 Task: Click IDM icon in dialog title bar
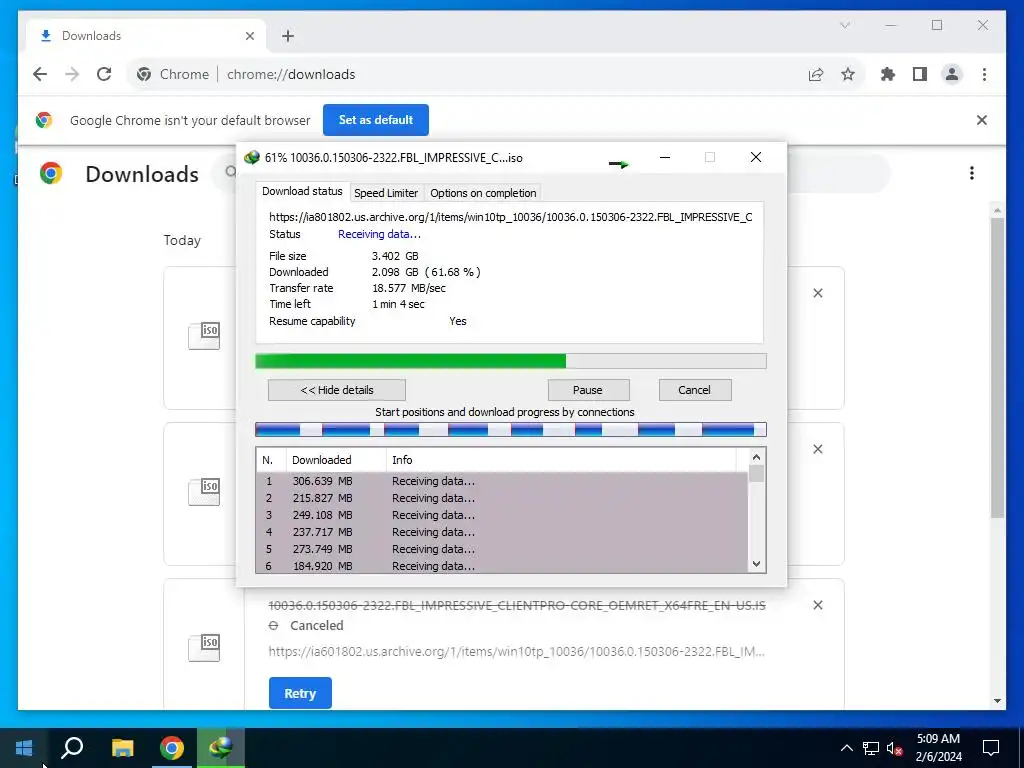click(x=251, y=157)
